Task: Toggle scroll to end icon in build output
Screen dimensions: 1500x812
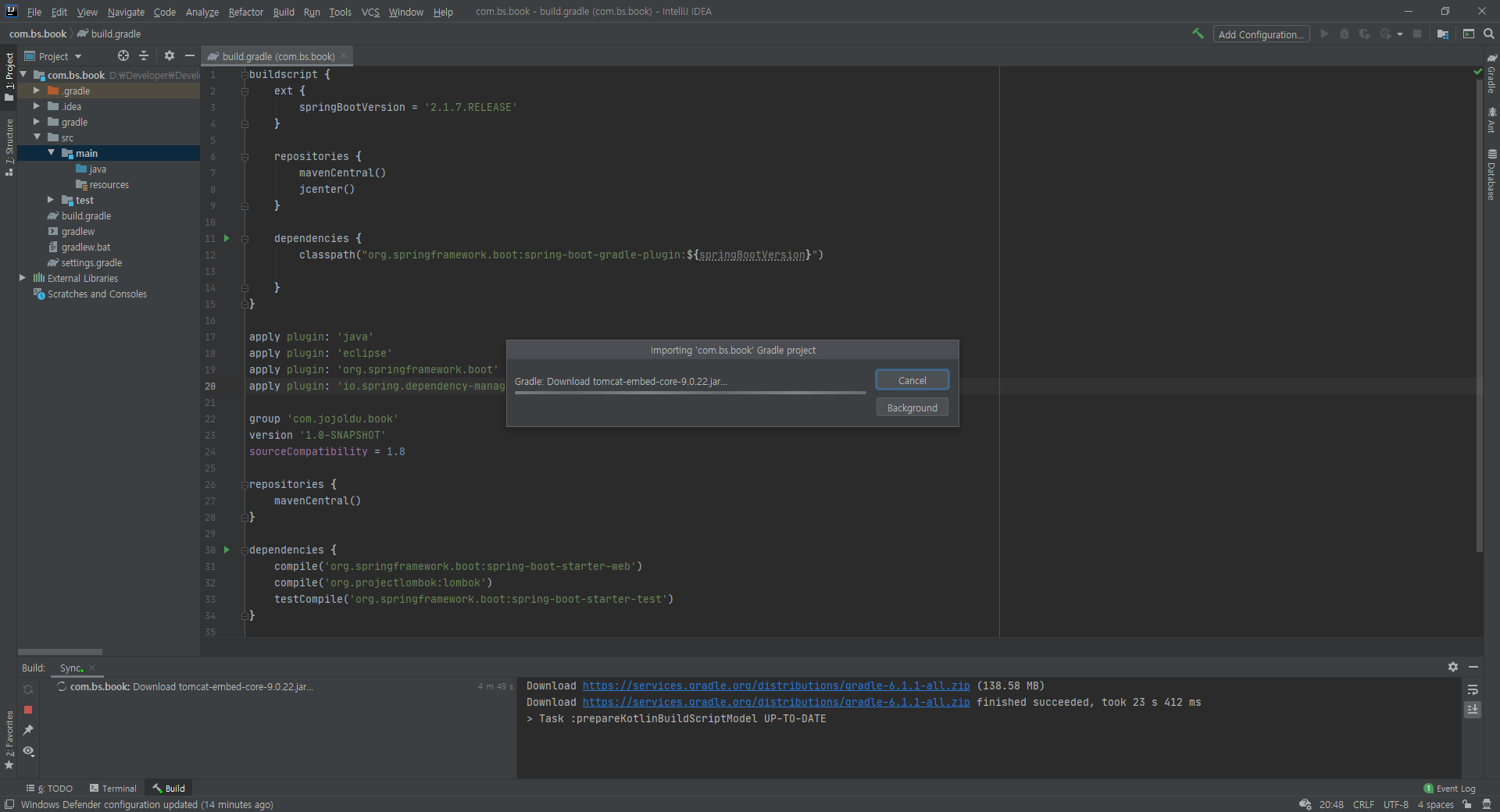Action: coord(1473,710)
